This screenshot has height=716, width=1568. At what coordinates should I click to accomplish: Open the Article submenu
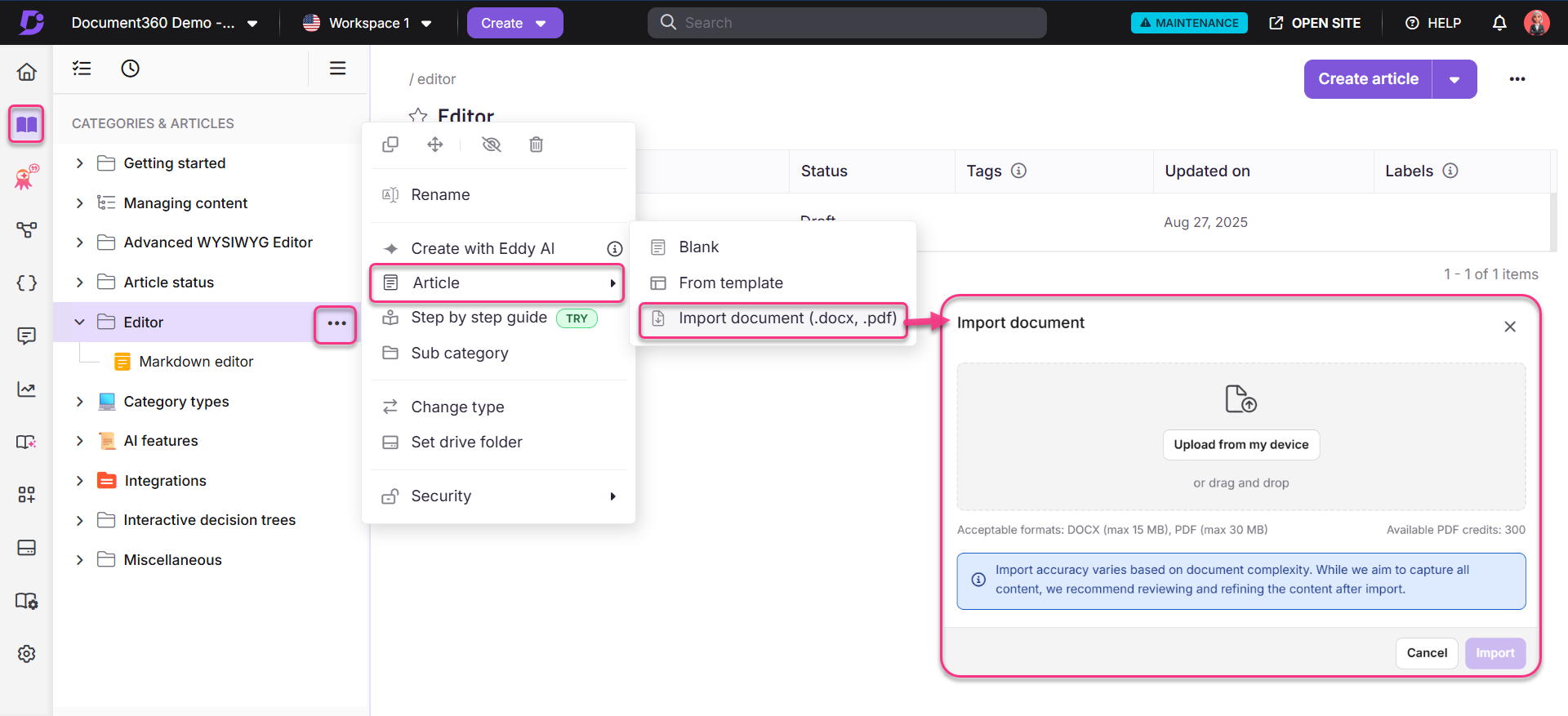pyautogui.click(x=498, y=283)
